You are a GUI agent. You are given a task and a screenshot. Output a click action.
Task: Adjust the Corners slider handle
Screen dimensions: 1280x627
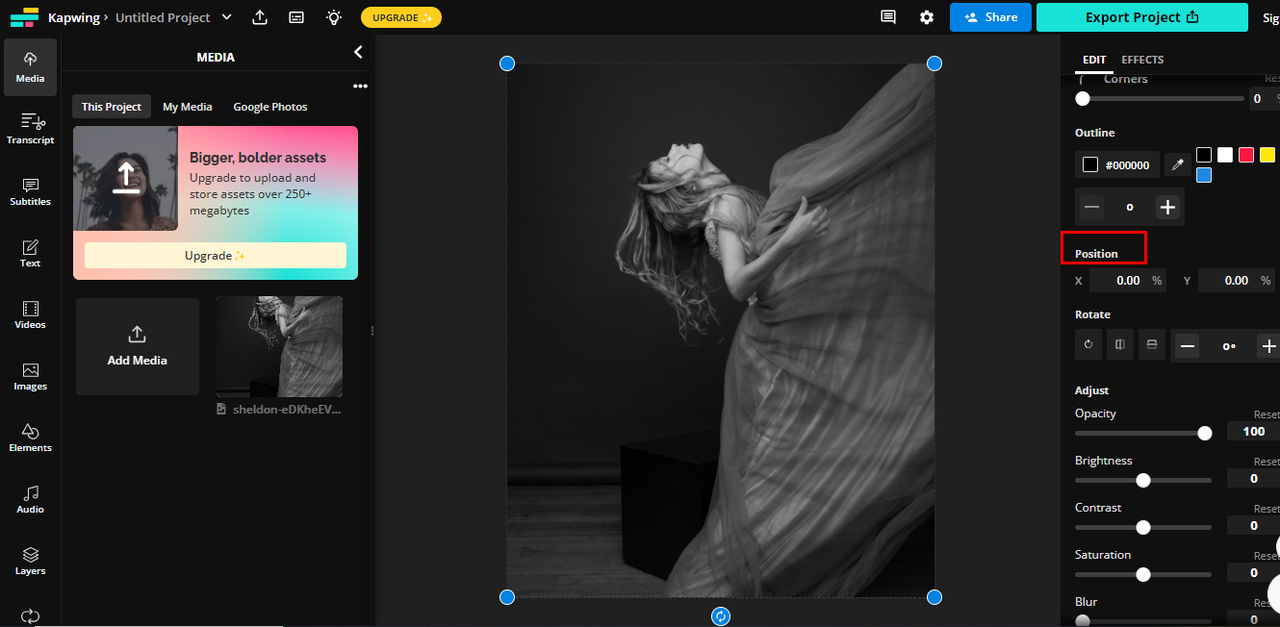[1082, 98]
